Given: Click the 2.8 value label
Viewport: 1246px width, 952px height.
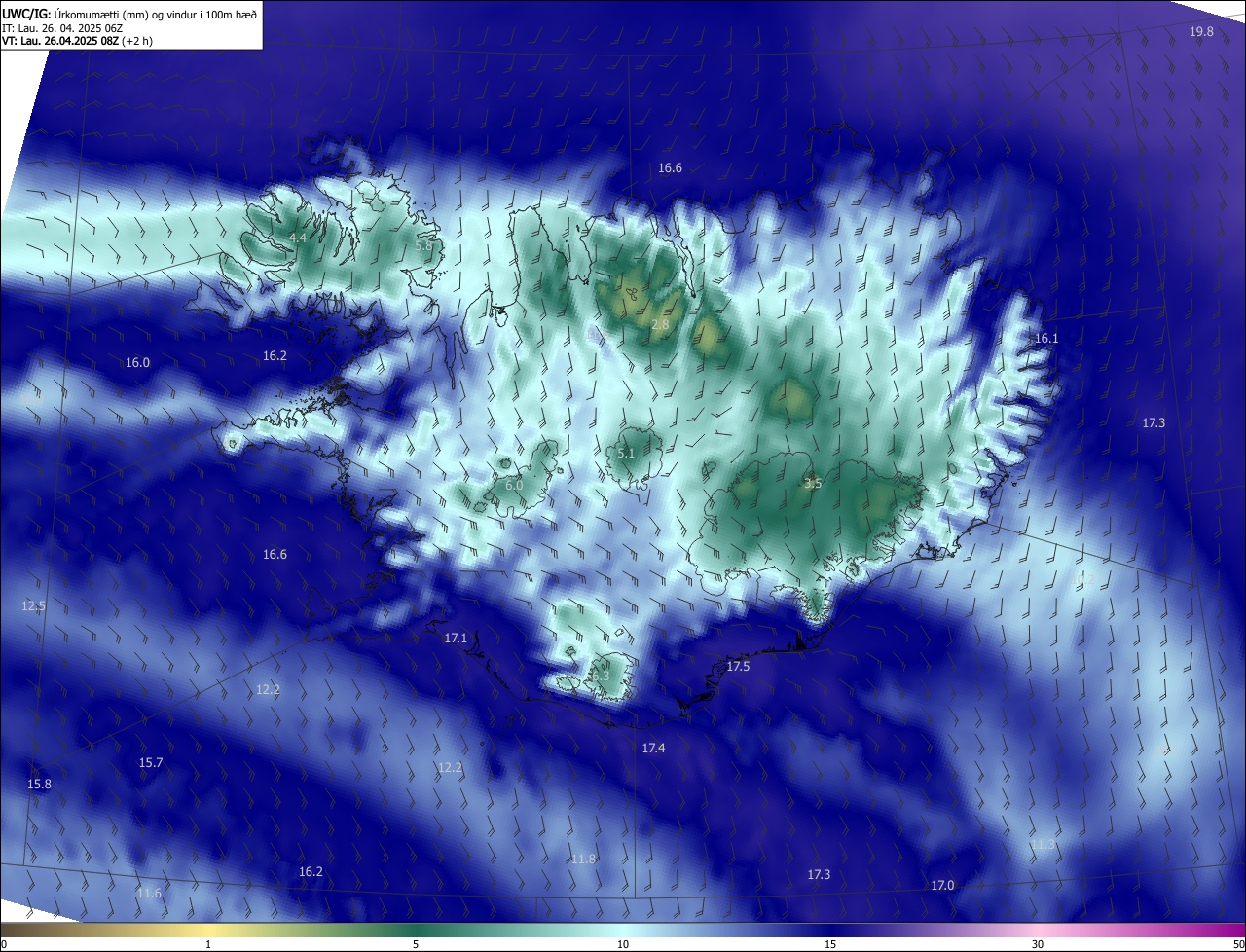Looking at the screenshot, I should pyautogui.click(x=660, y=324).
